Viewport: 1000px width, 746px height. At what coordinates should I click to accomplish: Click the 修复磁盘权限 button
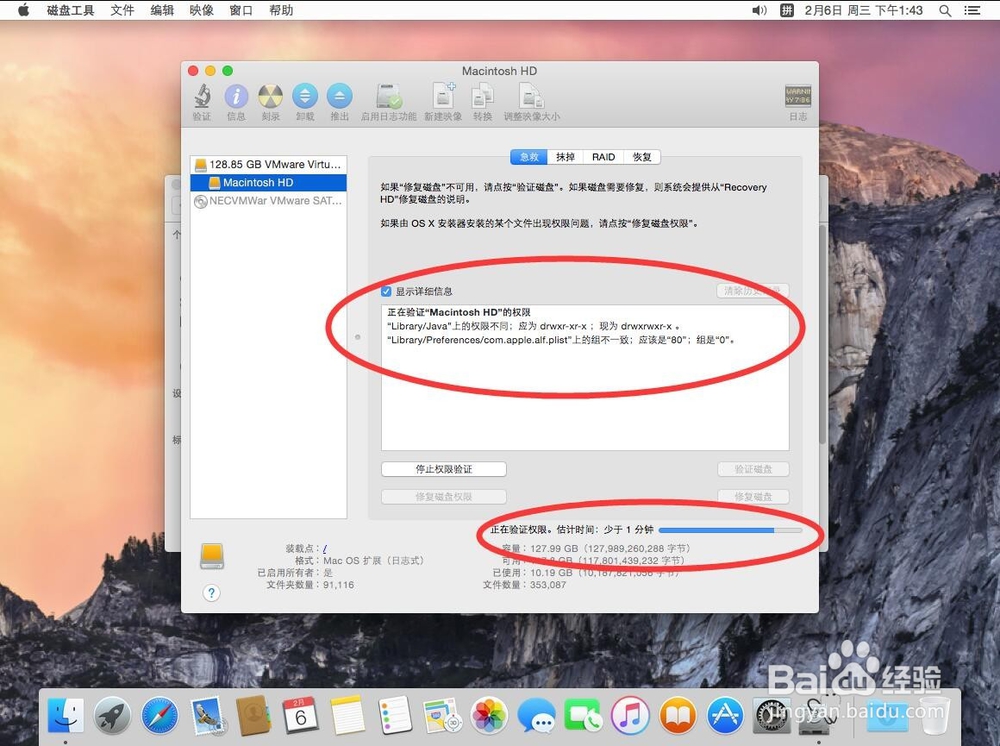pos(444,497)
